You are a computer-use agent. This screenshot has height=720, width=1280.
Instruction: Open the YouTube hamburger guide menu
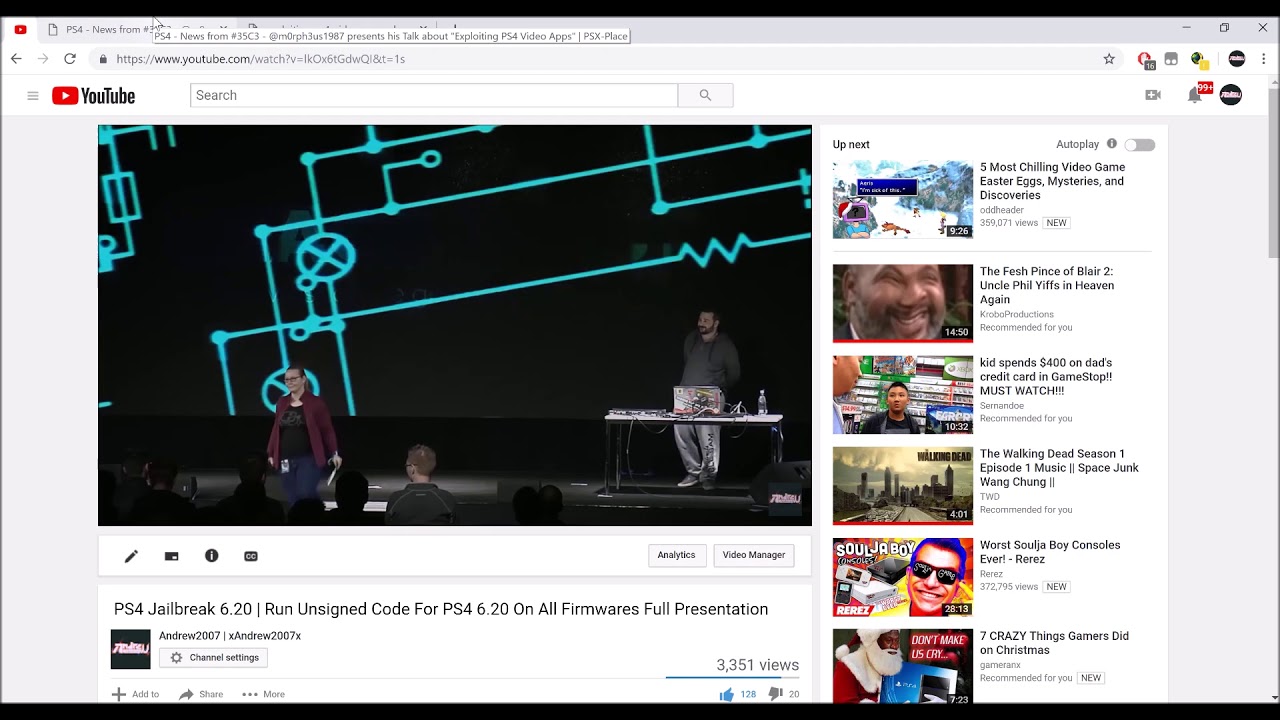(x=33, y=96)
